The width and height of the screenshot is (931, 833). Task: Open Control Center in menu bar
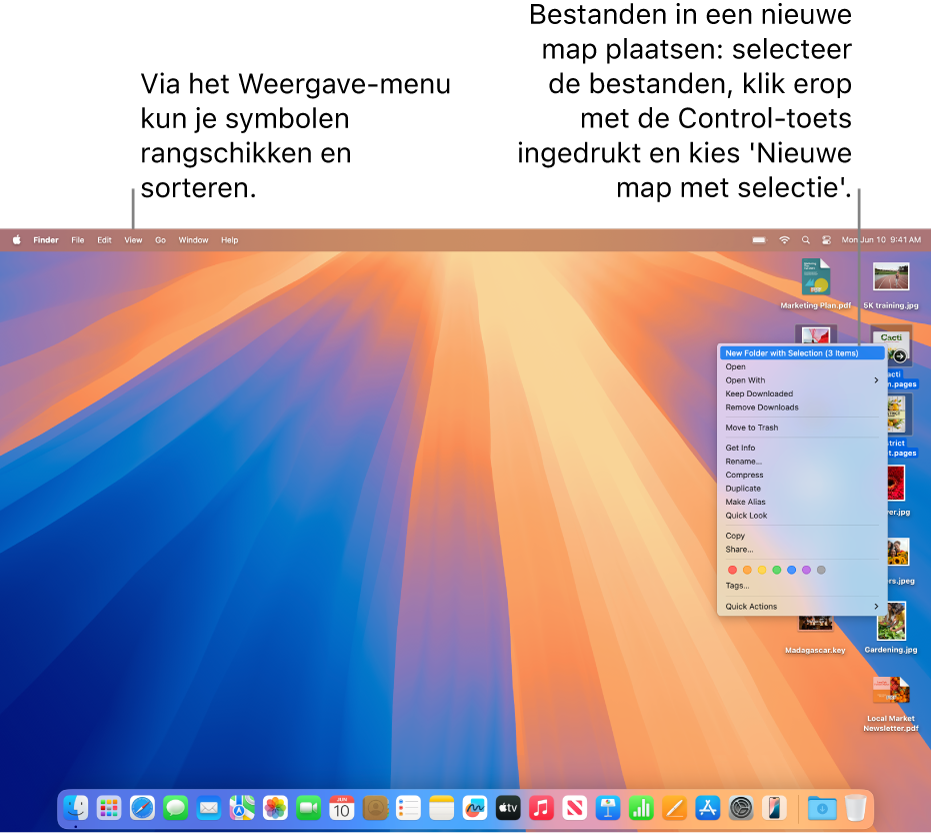(826, 240)
